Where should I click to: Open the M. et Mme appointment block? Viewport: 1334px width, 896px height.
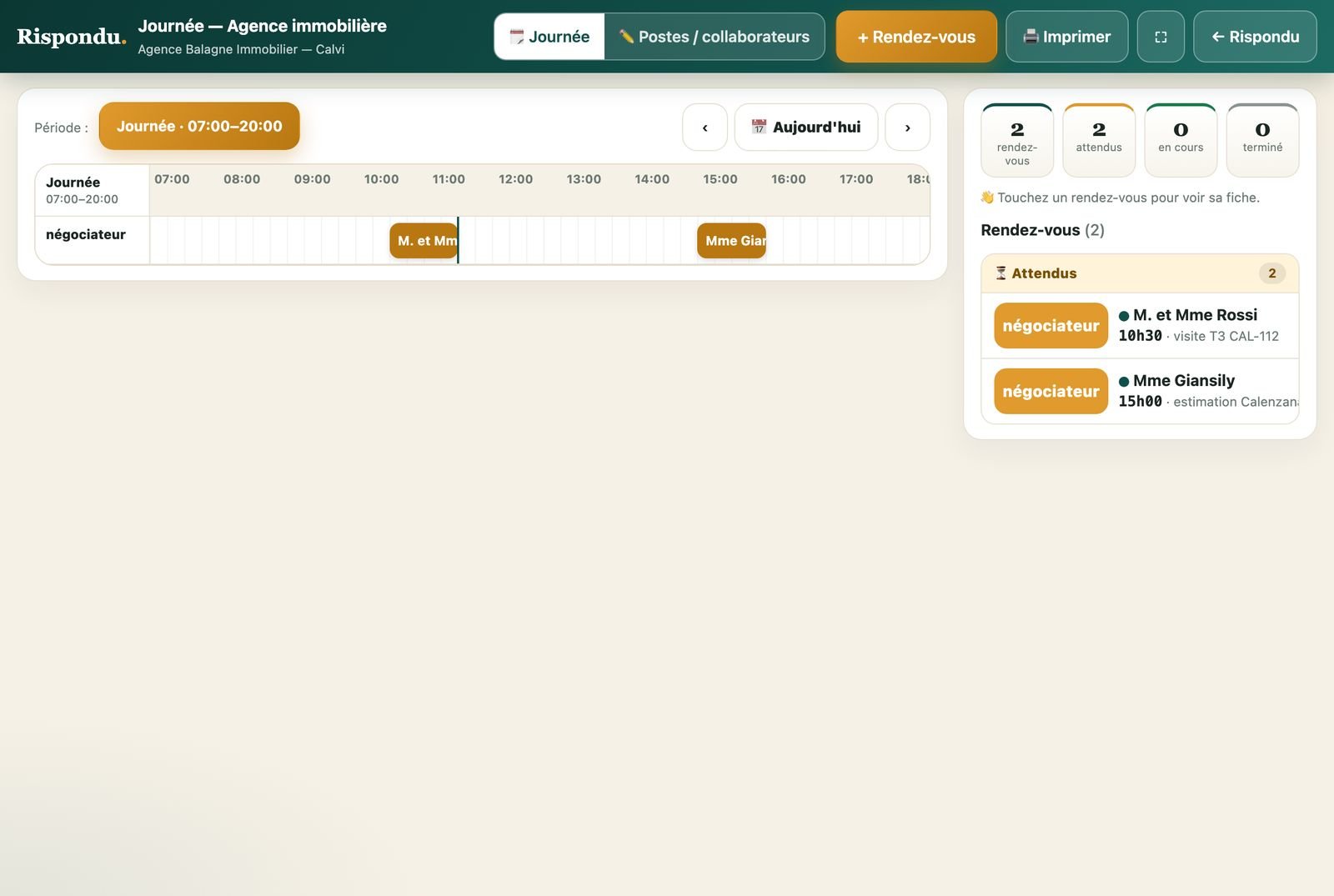[x=424, y=241]
